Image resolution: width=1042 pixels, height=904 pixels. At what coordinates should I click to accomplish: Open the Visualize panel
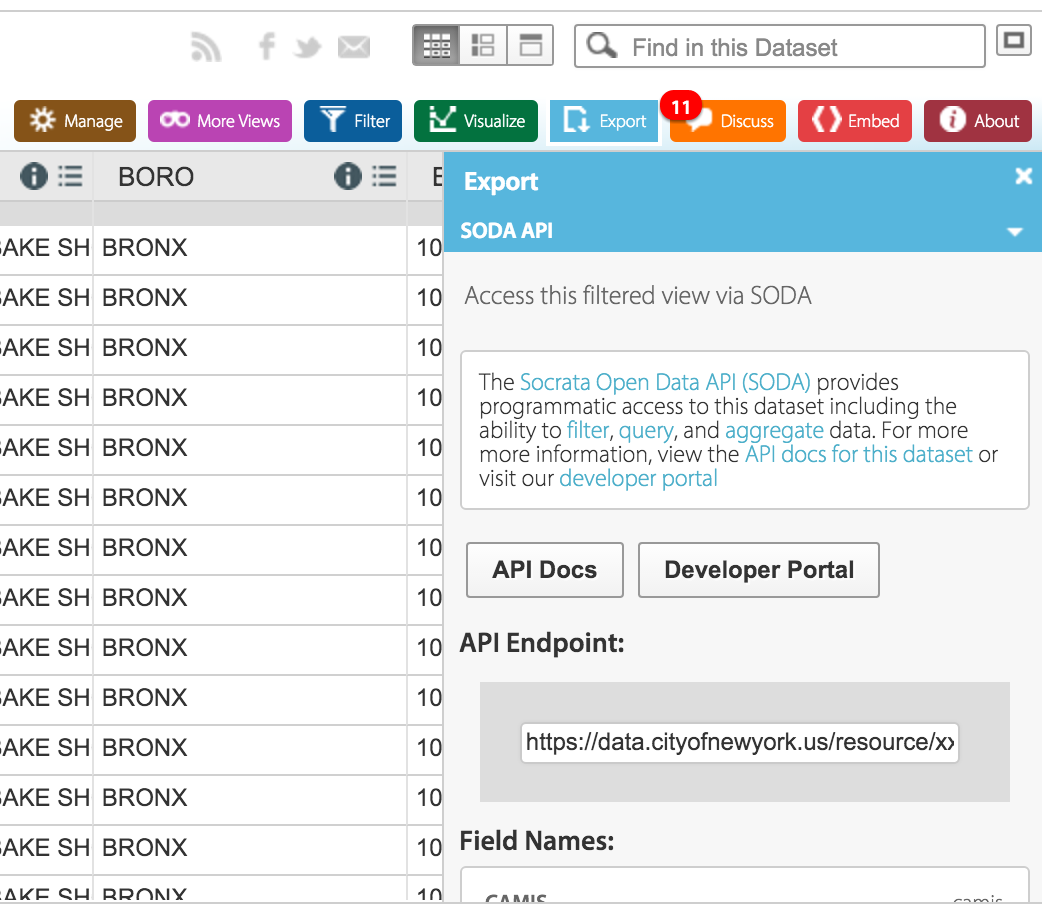(x=476, y=121)
